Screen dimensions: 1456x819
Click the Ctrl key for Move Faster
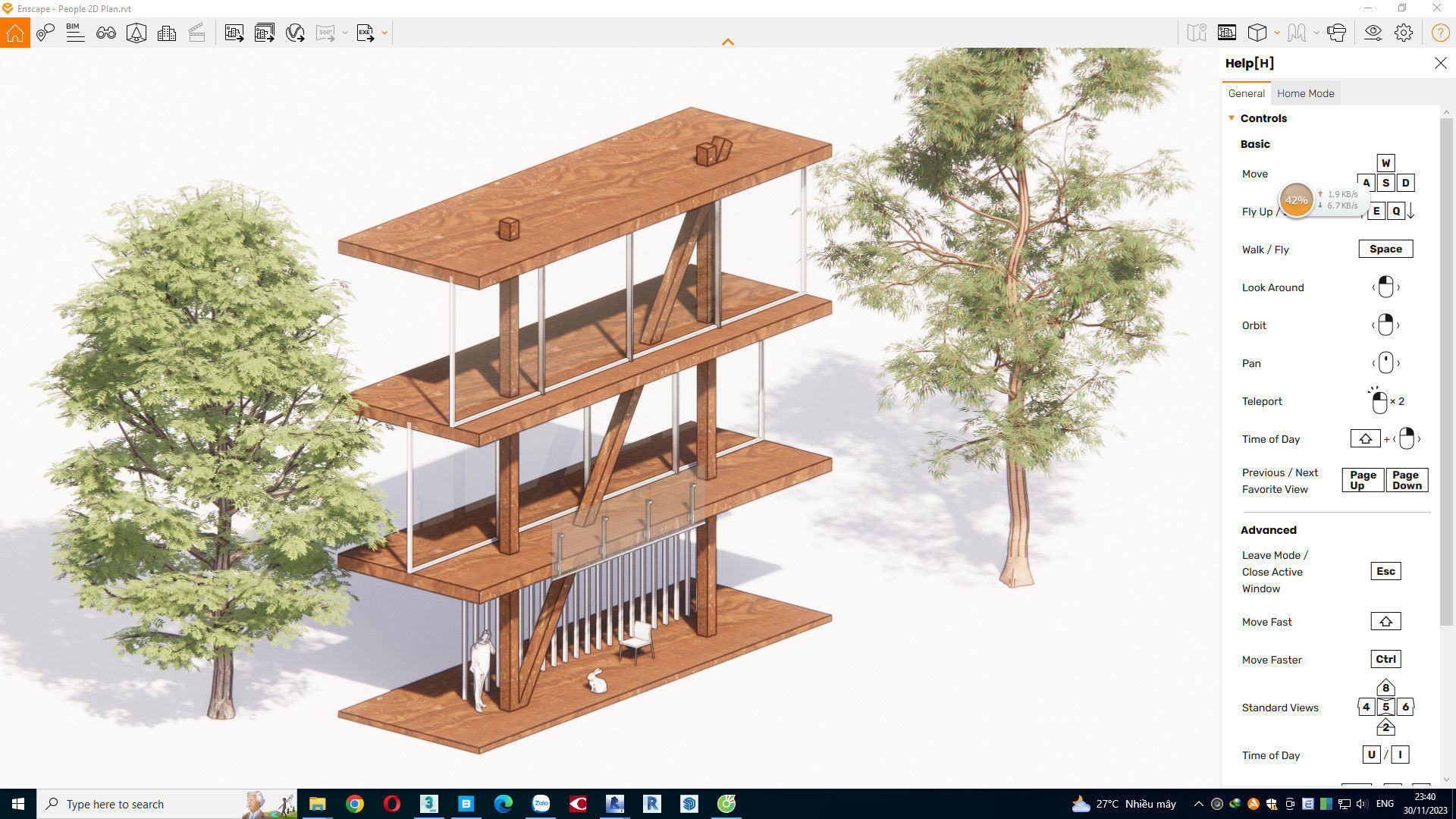[x=1385, y=659]
